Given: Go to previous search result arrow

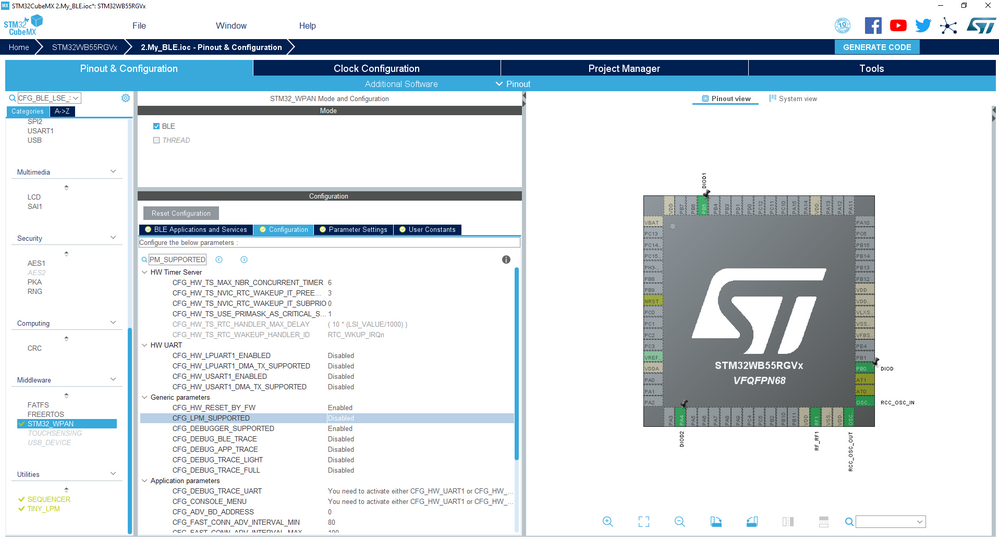Looking at the screenshot, I should [x=219, y=259].
